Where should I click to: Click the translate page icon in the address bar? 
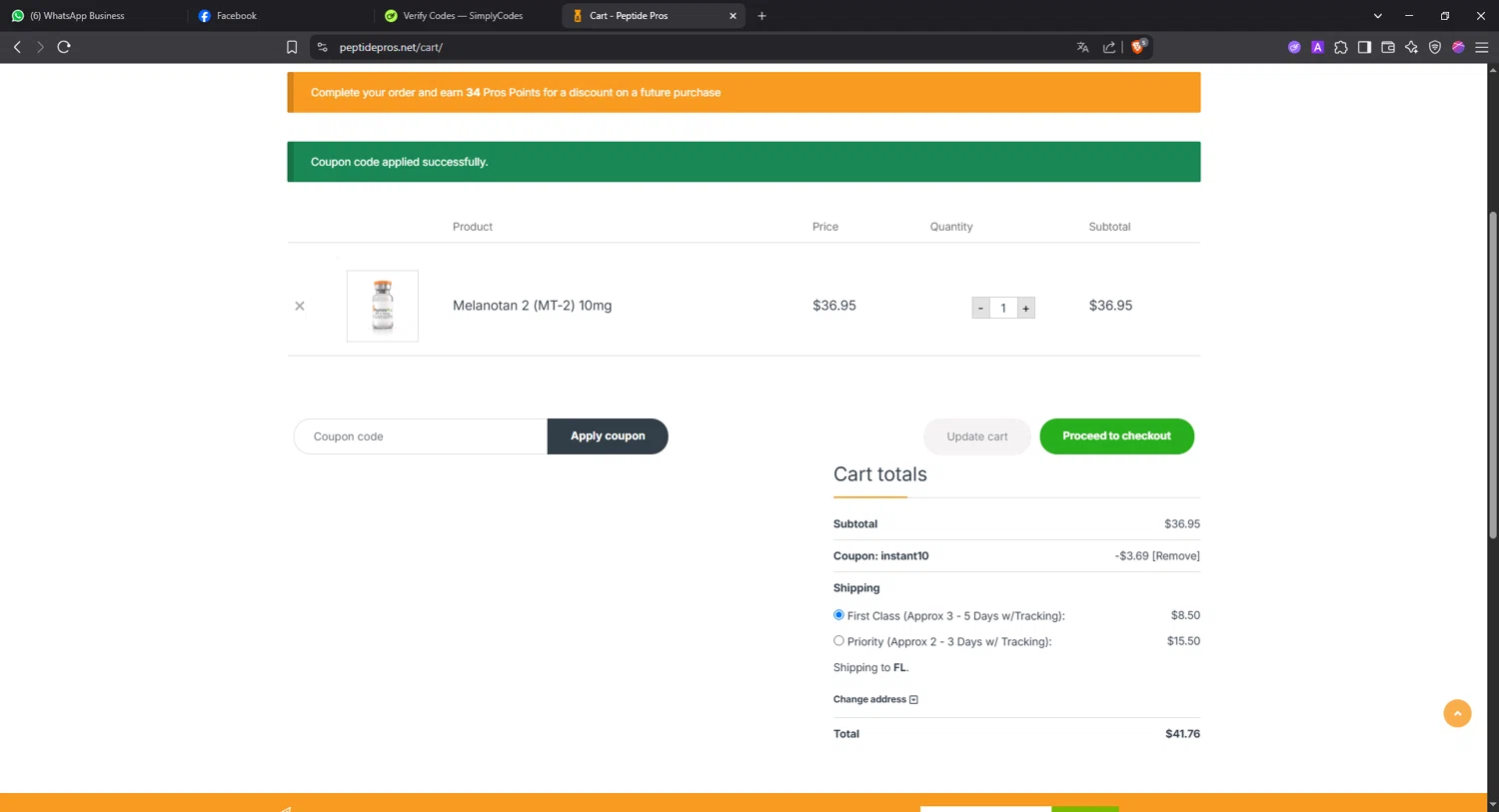[x=1082, y=47]
